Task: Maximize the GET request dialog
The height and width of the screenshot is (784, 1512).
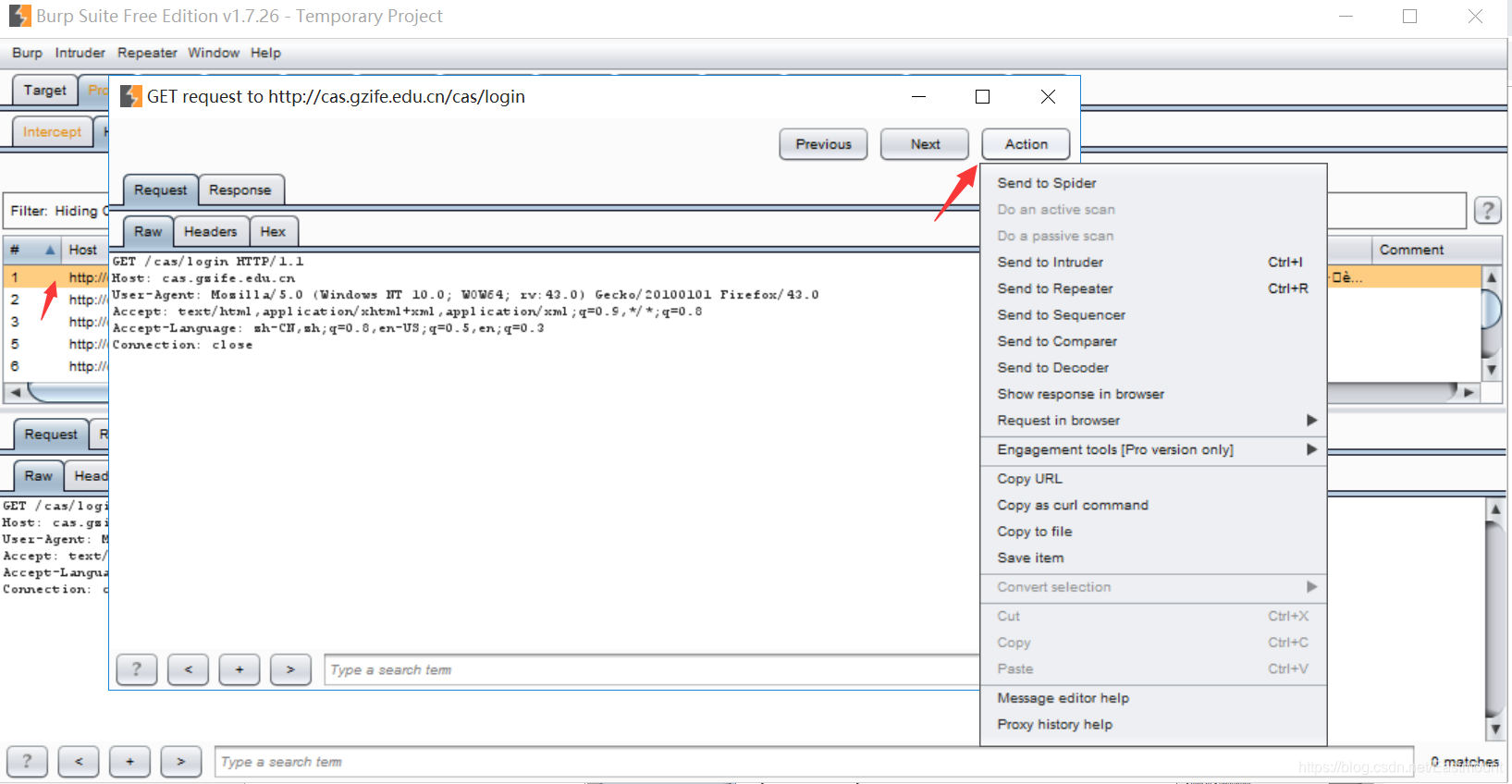Action: 983,96
